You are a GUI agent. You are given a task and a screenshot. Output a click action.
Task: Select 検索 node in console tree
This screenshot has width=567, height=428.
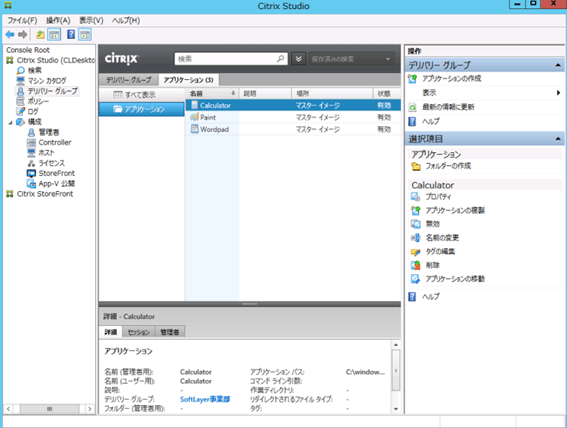35,70
